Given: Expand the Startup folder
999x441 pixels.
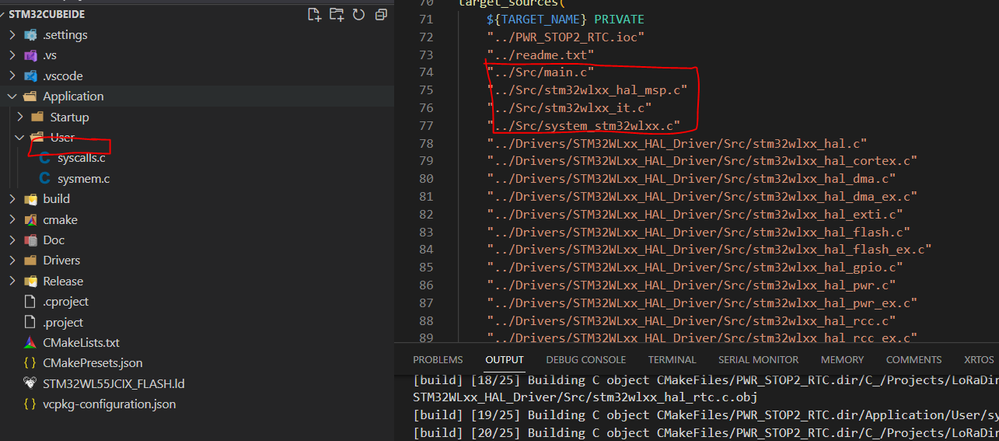Looking at the screenshot, I should [20, 117].
